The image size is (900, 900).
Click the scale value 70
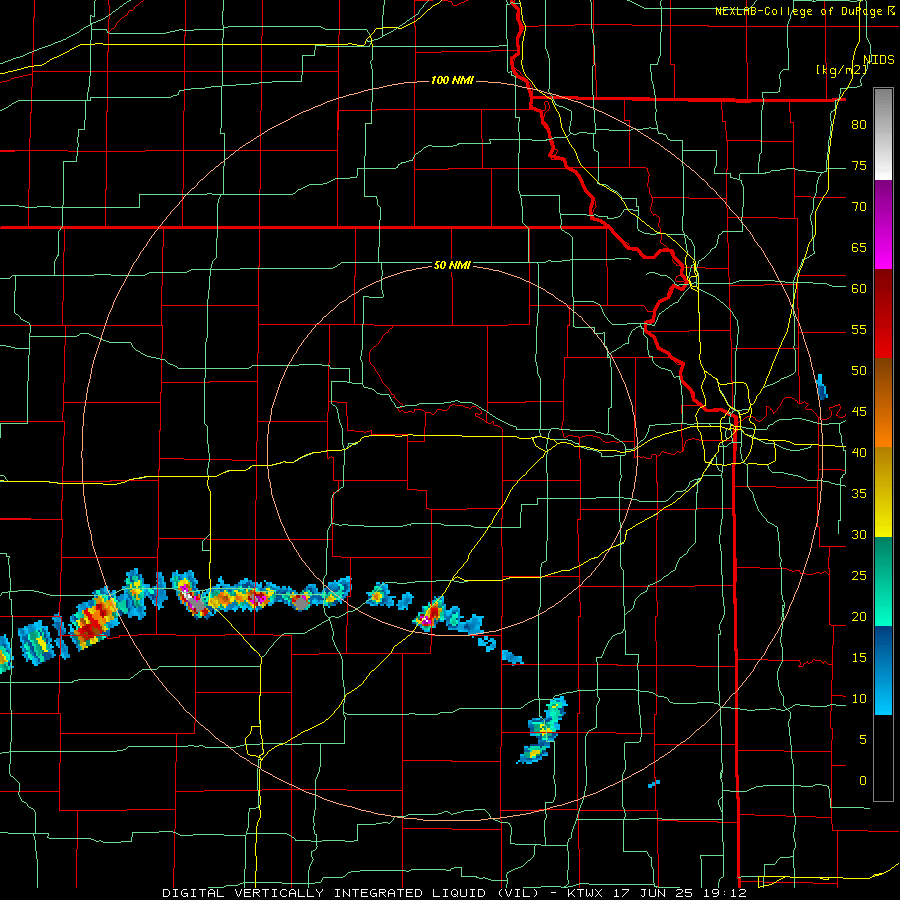pyautogui.click(x=859, y=207)
